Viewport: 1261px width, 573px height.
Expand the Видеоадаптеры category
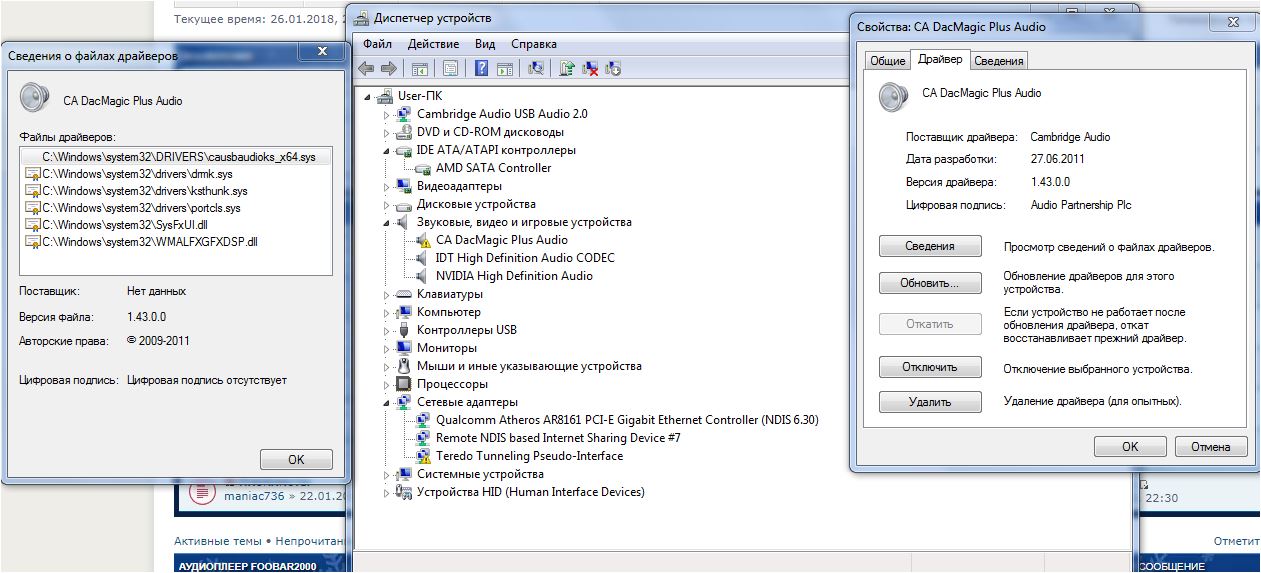click(387, 186)
